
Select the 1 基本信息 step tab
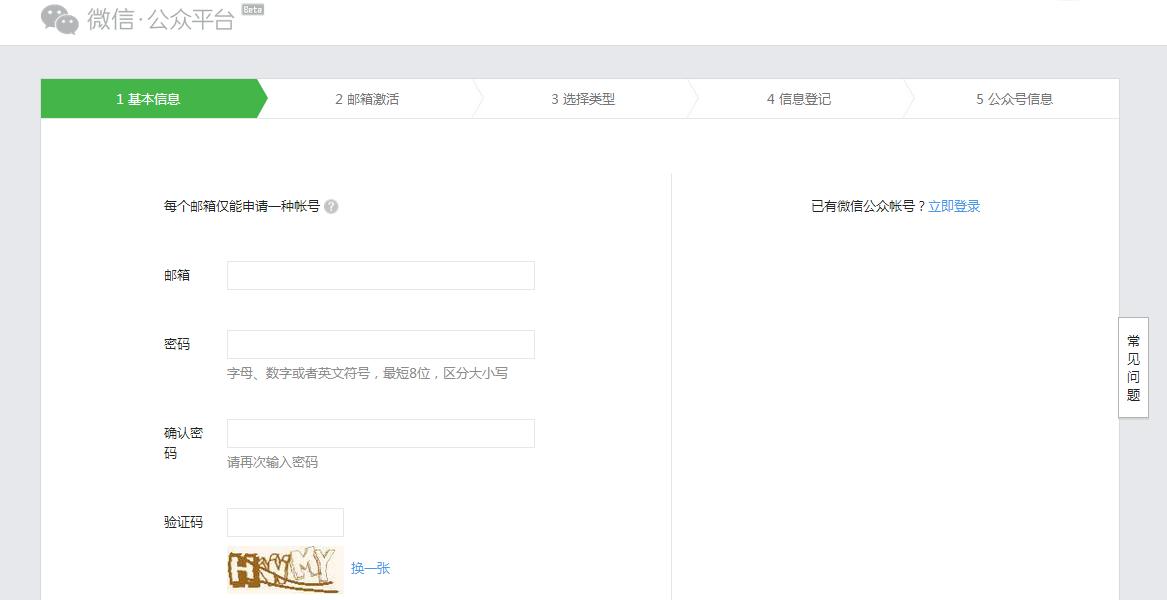coord(148,99)
